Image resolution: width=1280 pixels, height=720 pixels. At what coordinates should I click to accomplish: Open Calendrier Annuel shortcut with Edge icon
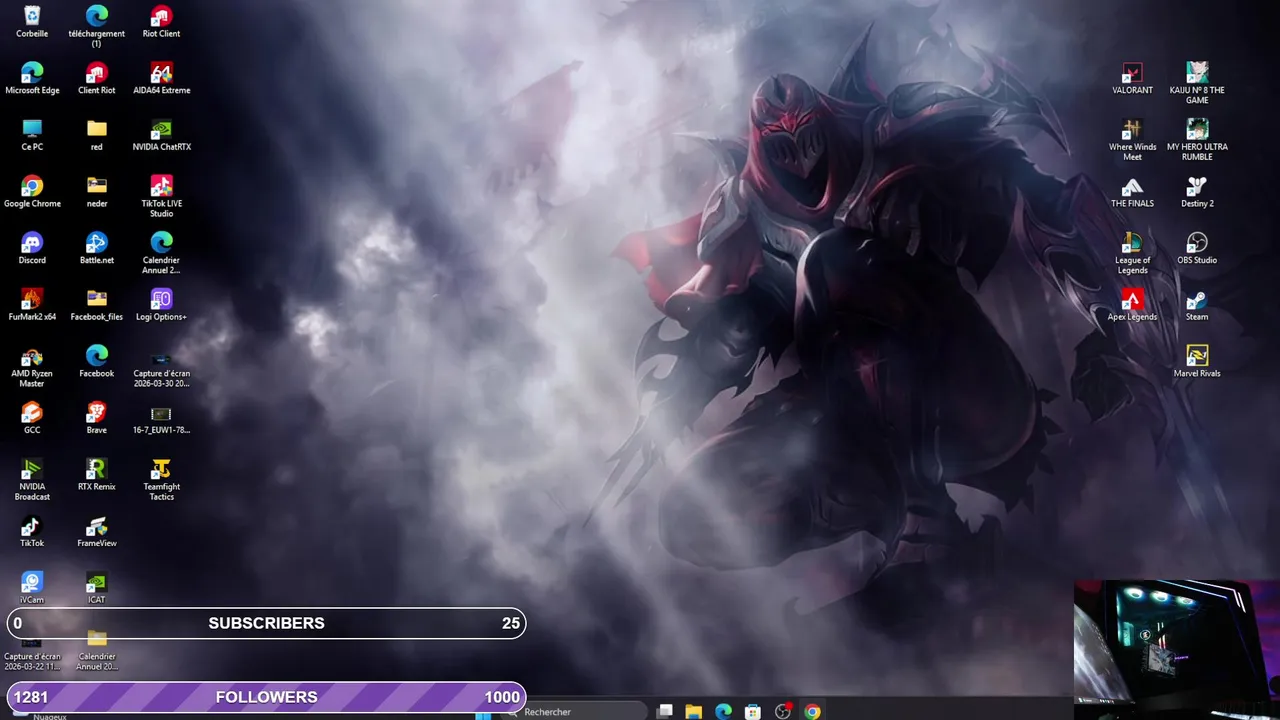[x=161, y=242]
